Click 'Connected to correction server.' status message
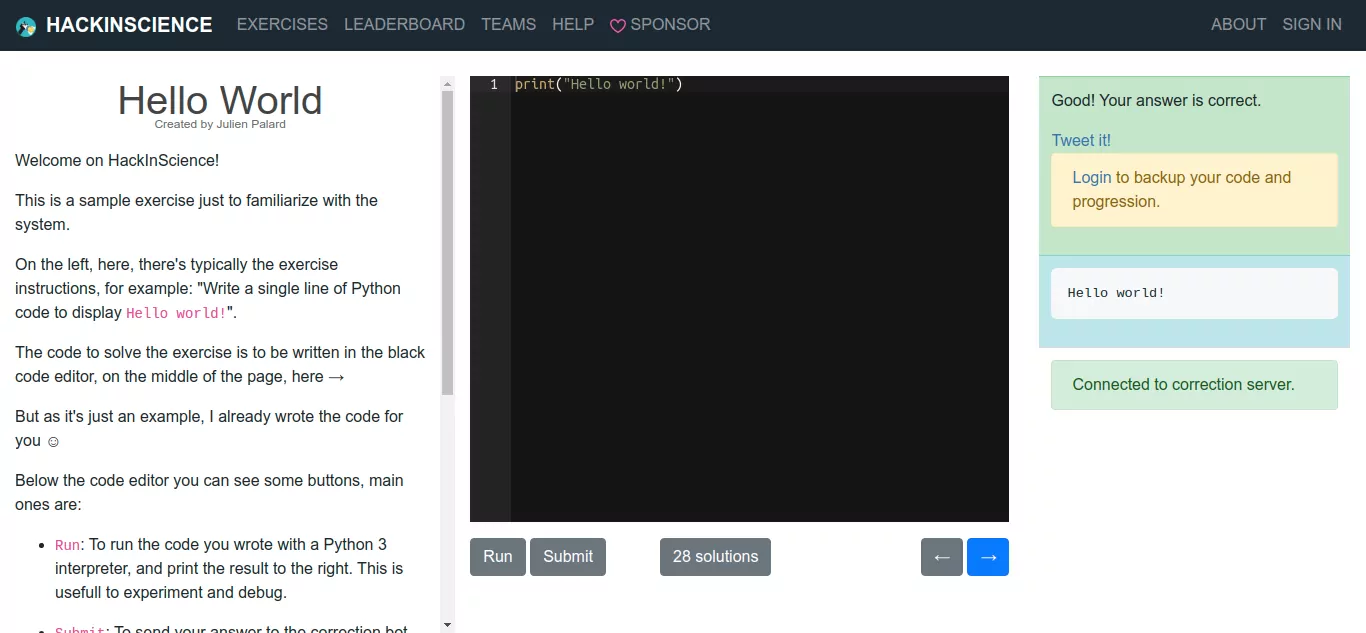The image size is (1366, 633). [x=1194, y=385]
